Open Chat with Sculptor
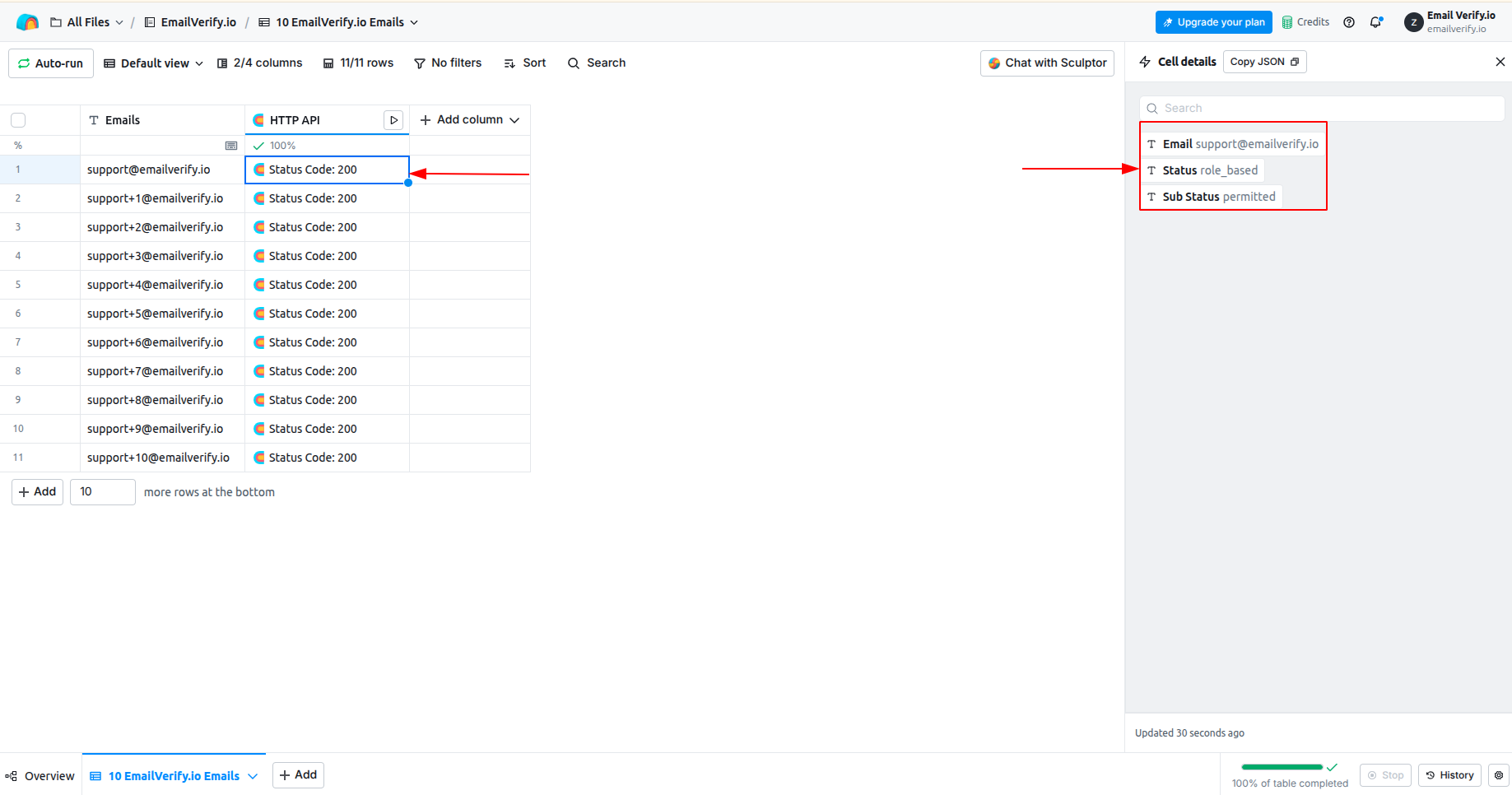Viewport: 1512px width, 795px height. pos(1047,63)
